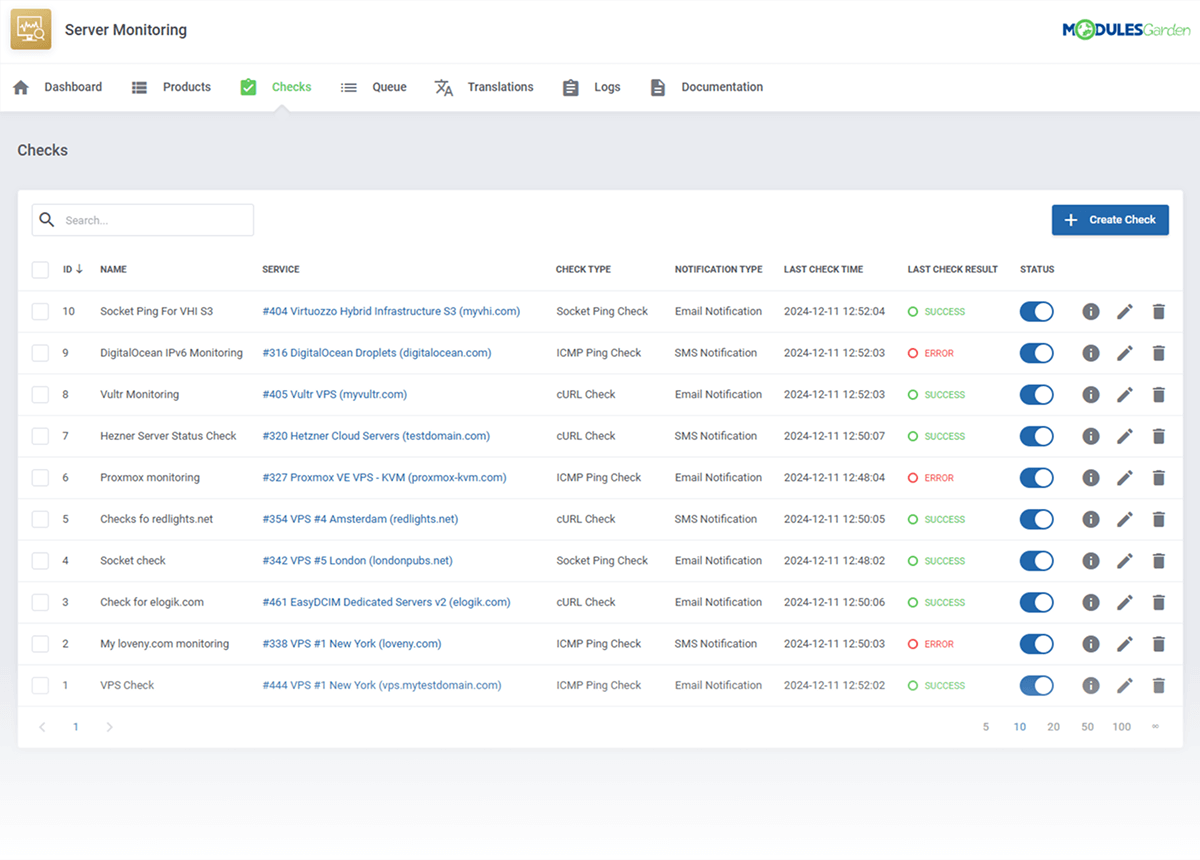
Task: Delete the Vultr Monitoring check
Action: [1159, 395]
